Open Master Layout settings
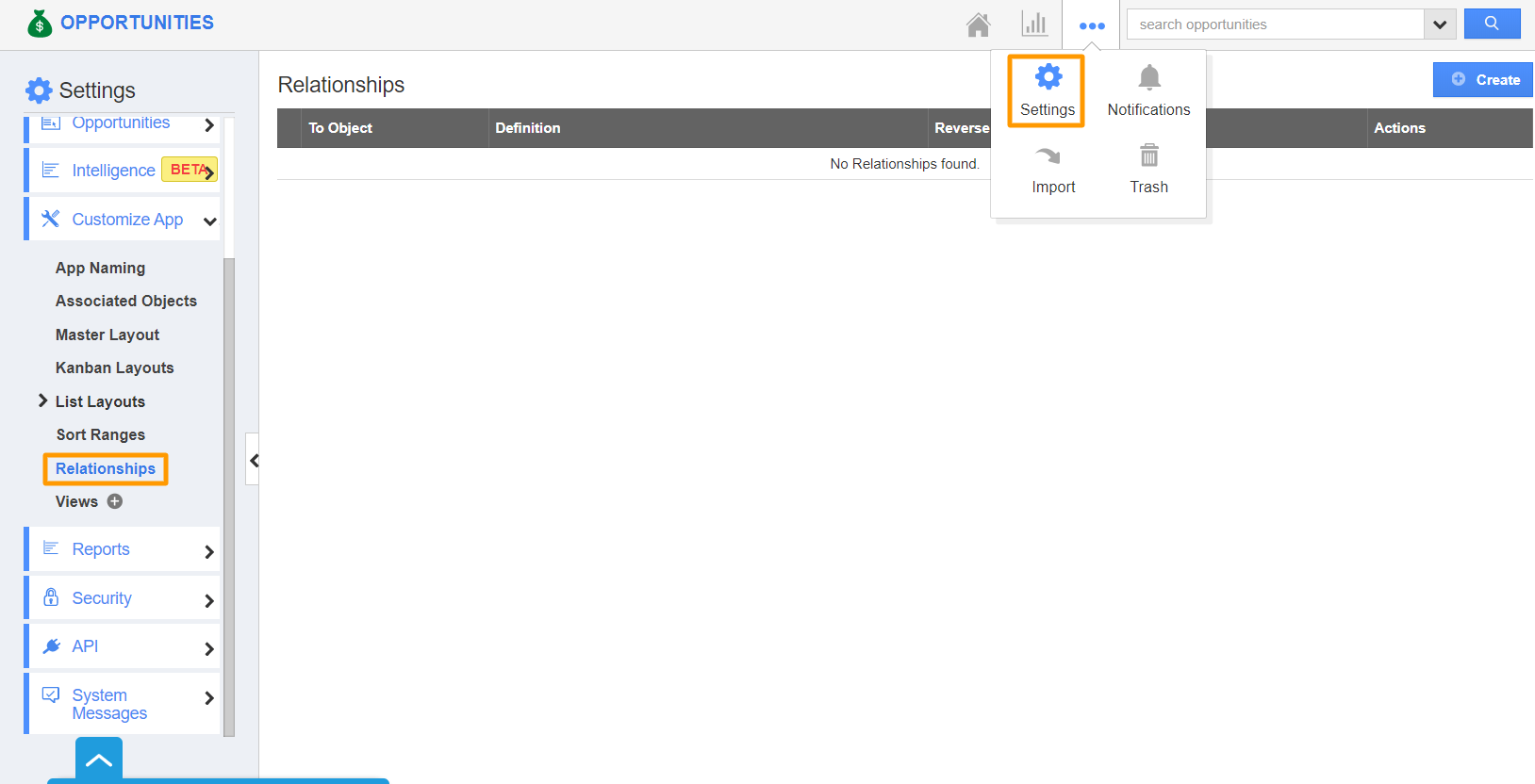 pyautogui.click(x=107, y=335)
